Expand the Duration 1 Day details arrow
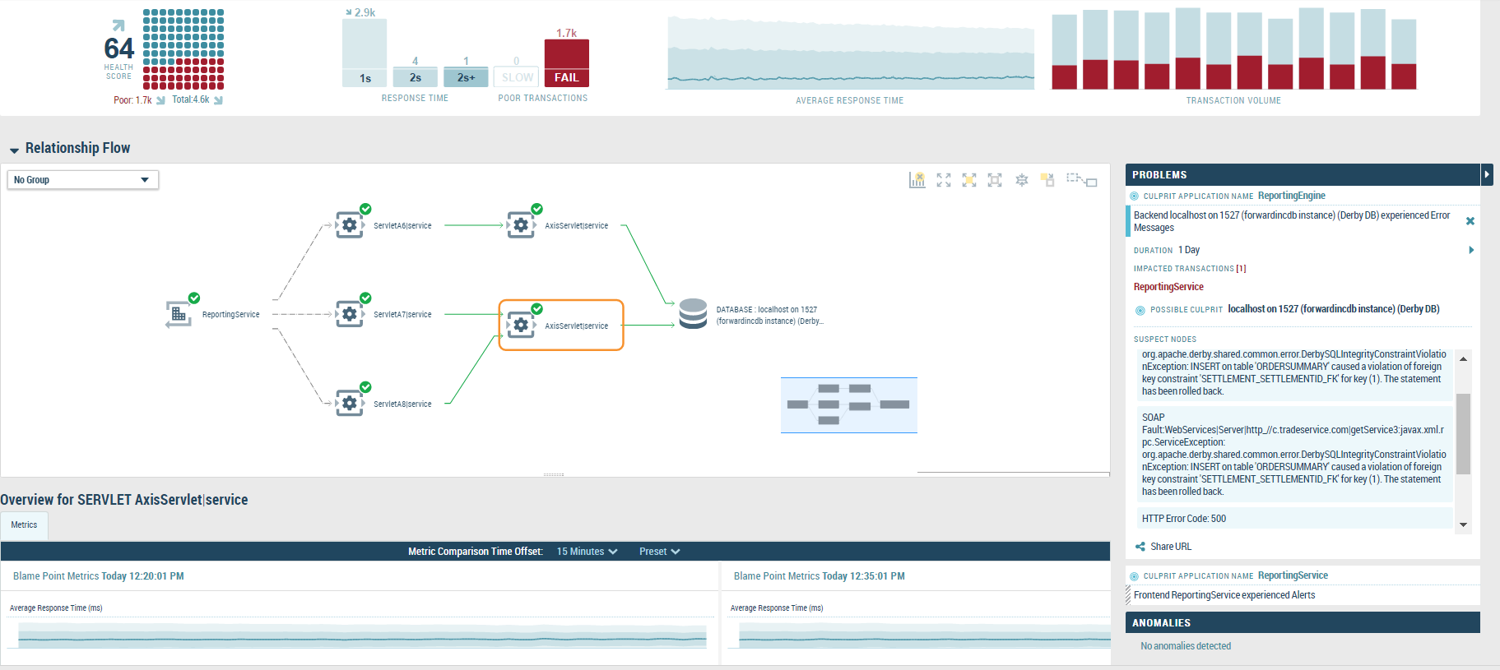This screenshot has height=670, width=1500. [x=1470, y=250]
